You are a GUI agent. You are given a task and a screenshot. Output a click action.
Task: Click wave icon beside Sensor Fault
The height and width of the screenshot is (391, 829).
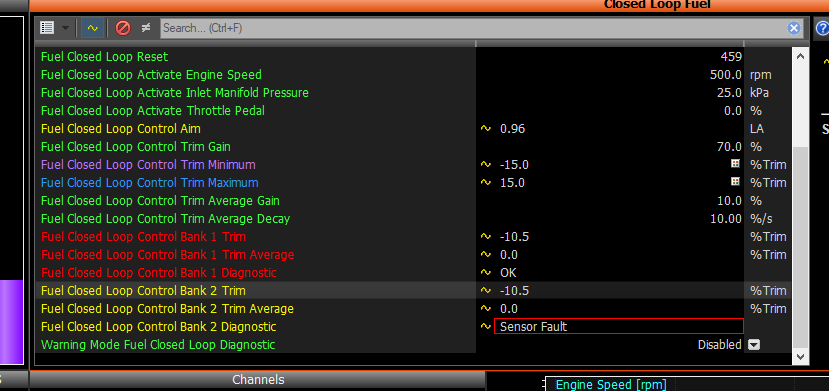[485, 327]
